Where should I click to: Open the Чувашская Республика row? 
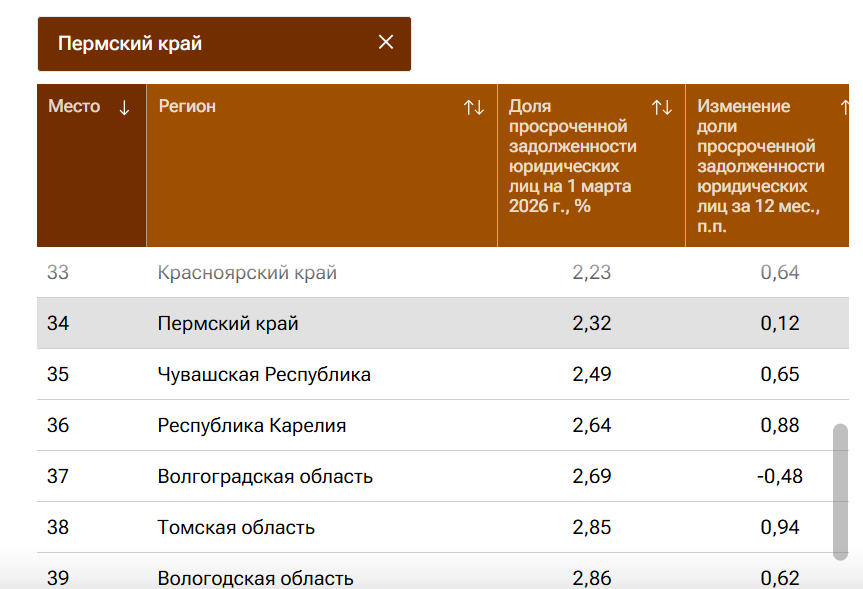264,375
